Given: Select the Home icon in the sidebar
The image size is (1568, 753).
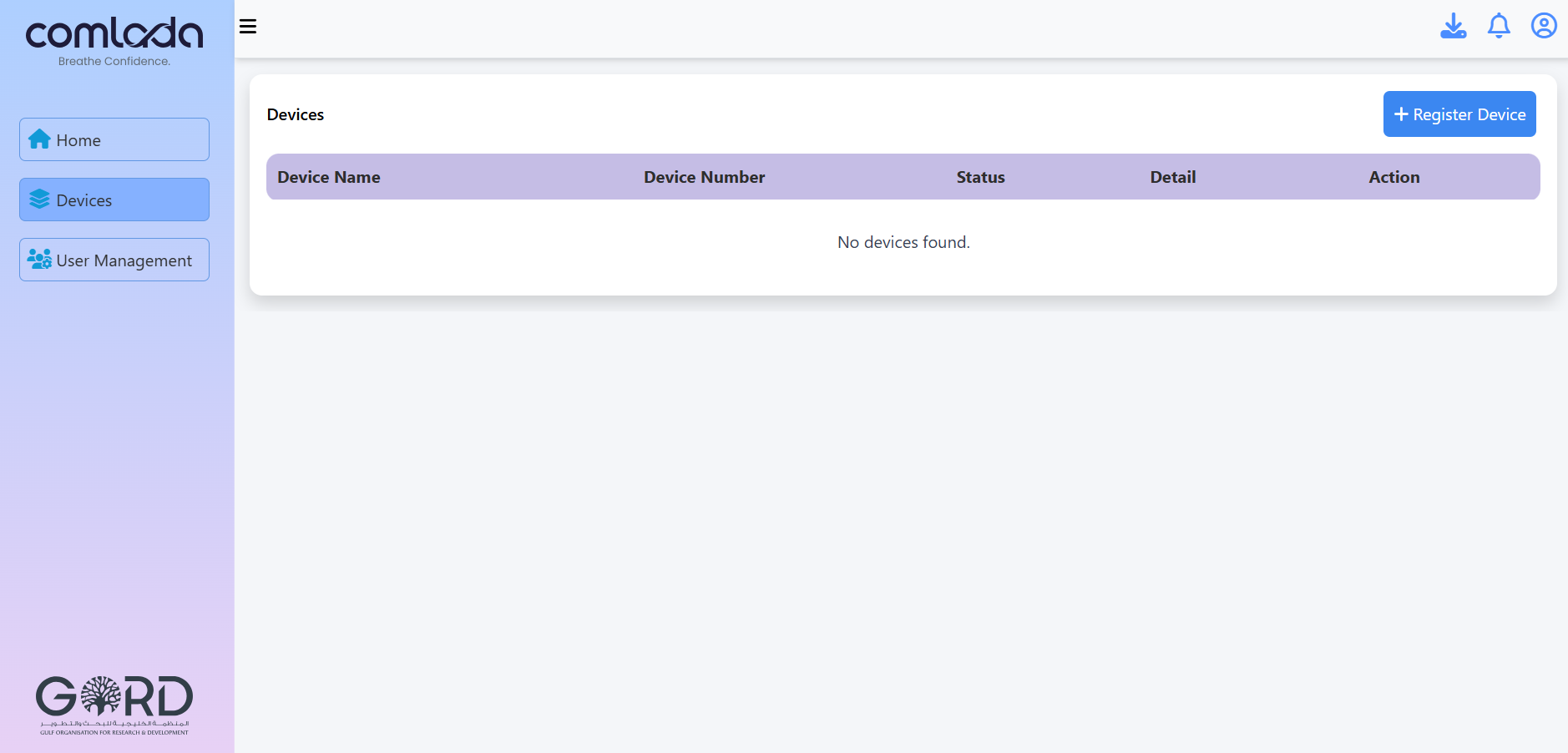Looking at the screenshot, I should [x=38, y=139].
